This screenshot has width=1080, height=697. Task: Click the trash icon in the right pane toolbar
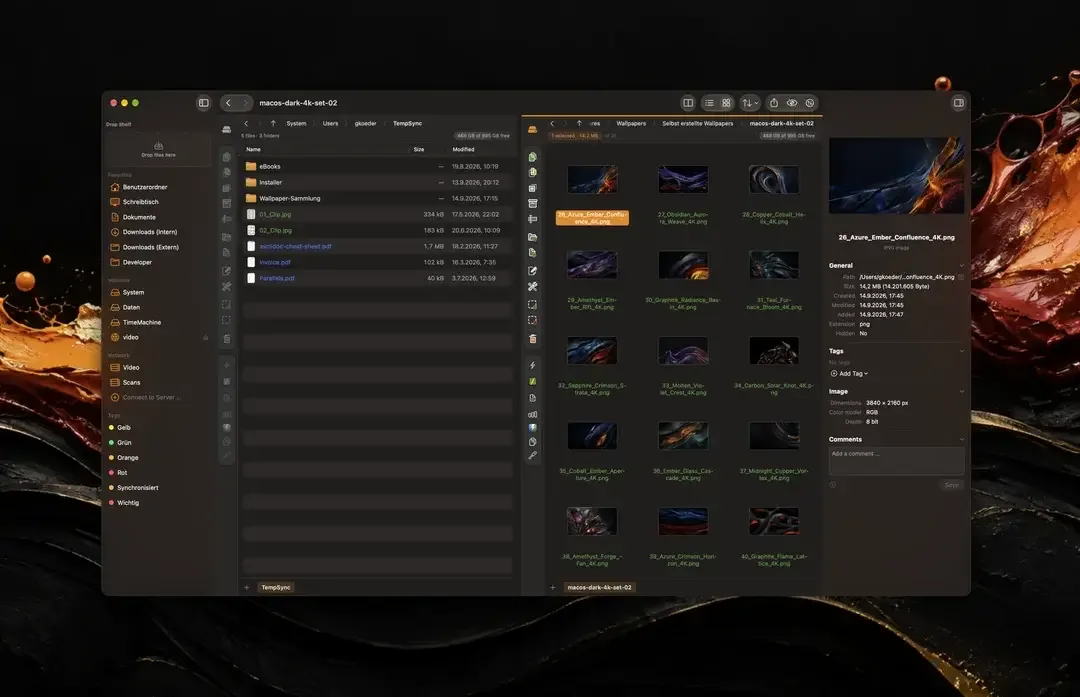click(x=532, y=338)
